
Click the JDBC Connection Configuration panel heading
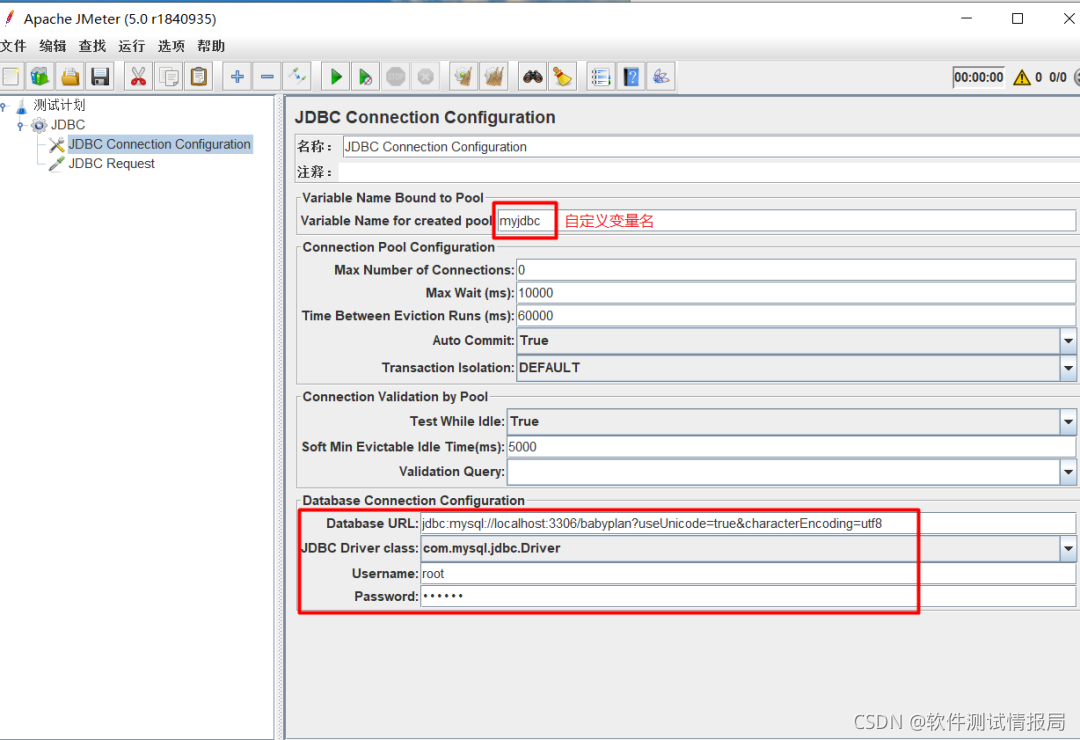click(x=425, y=117)
